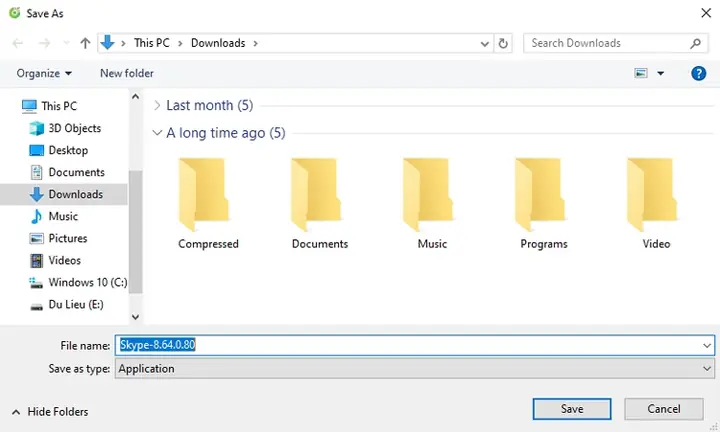The image size is (720, 432).
Task: Expand chevron after Downloads breadcrumb
Action: tap(255, 43)
